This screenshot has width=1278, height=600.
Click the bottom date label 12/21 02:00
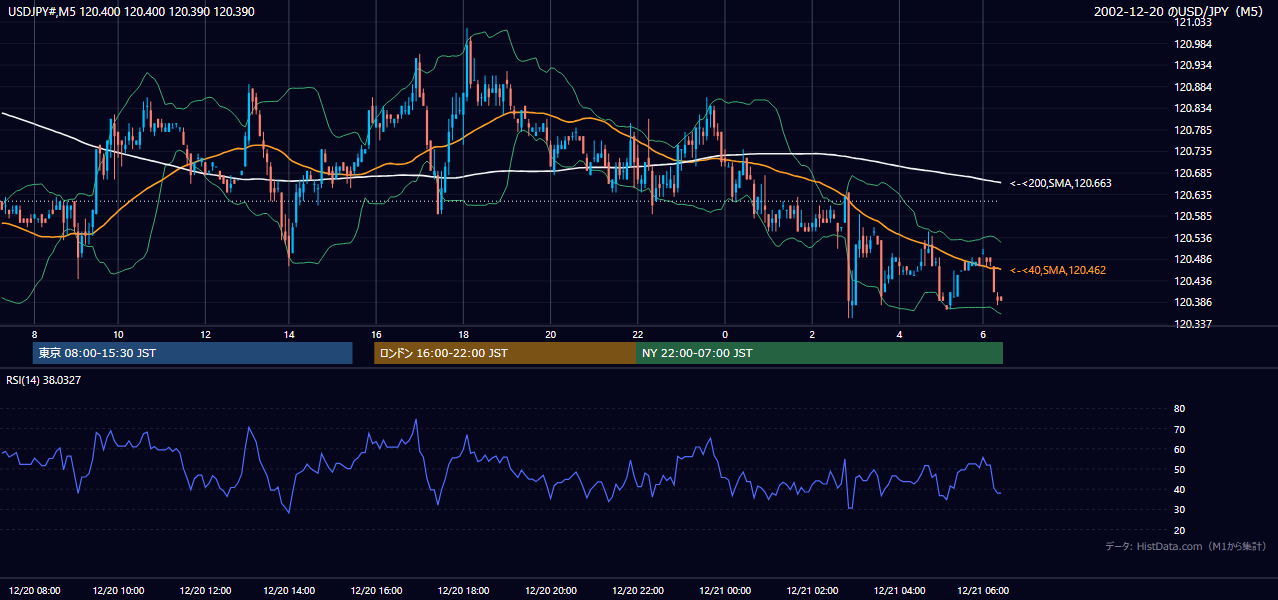pyautogui.click(x=813, y=590)
